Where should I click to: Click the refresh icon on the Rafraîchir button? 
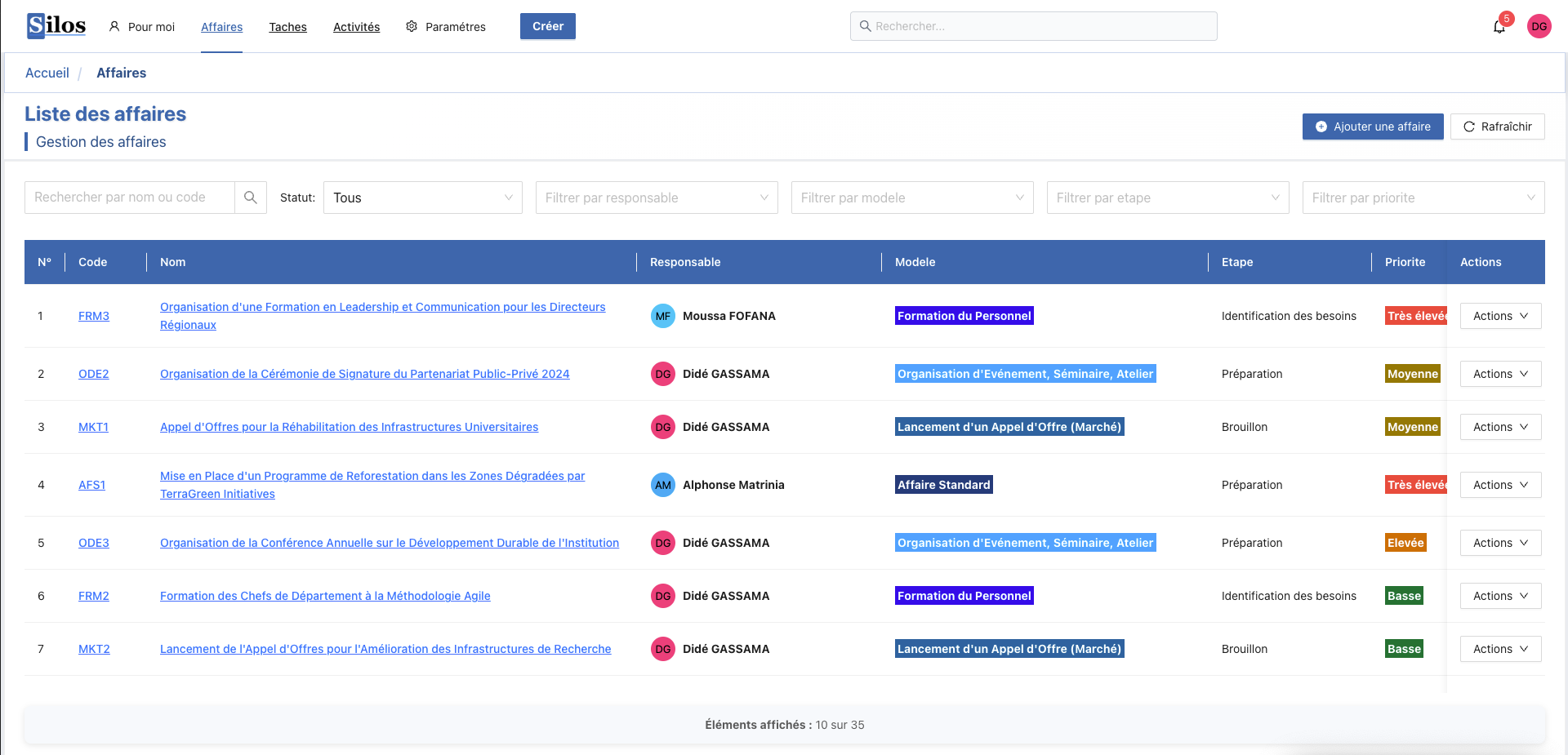coord(1470,127)
